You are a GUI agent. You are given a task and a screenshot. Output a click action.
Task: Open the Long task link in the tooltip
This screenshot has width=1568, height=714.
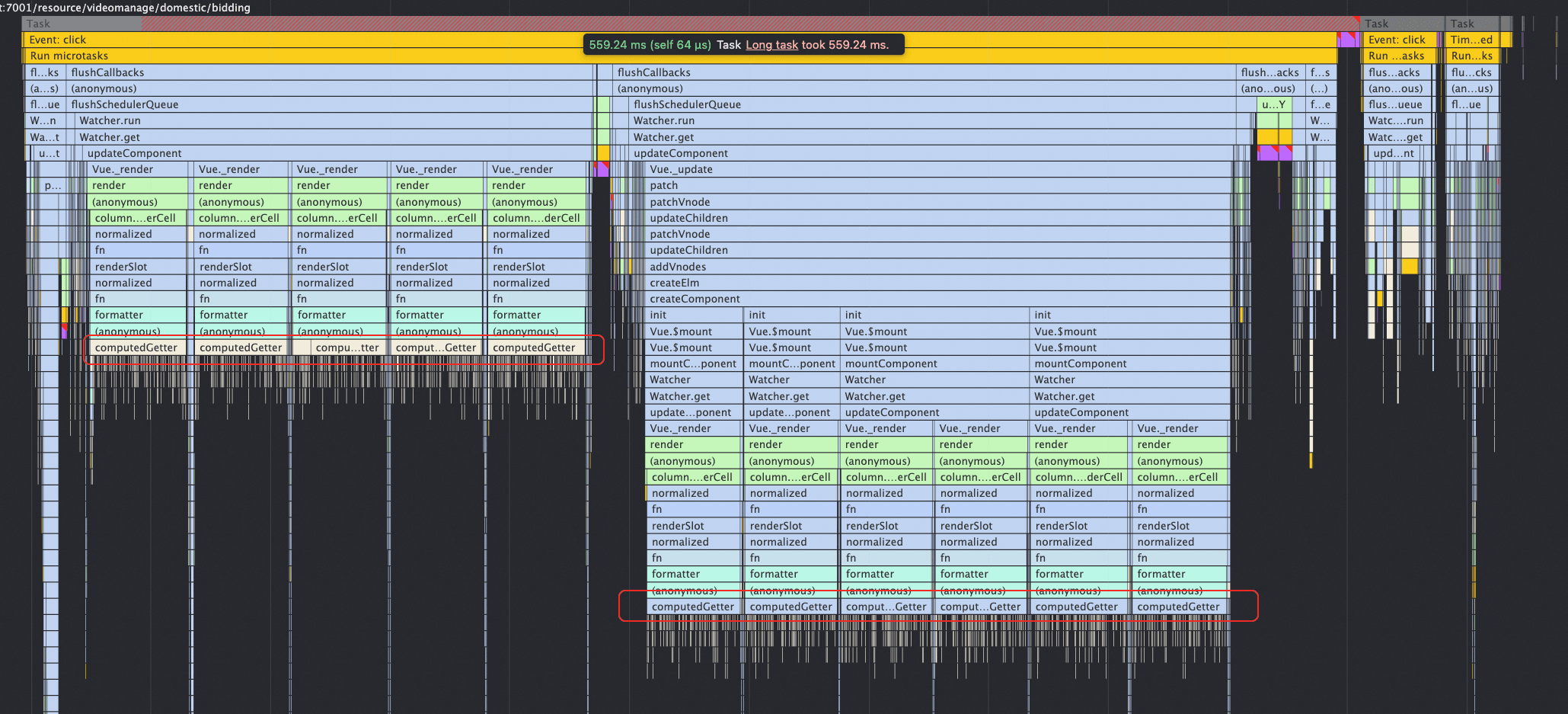[771, 45]
